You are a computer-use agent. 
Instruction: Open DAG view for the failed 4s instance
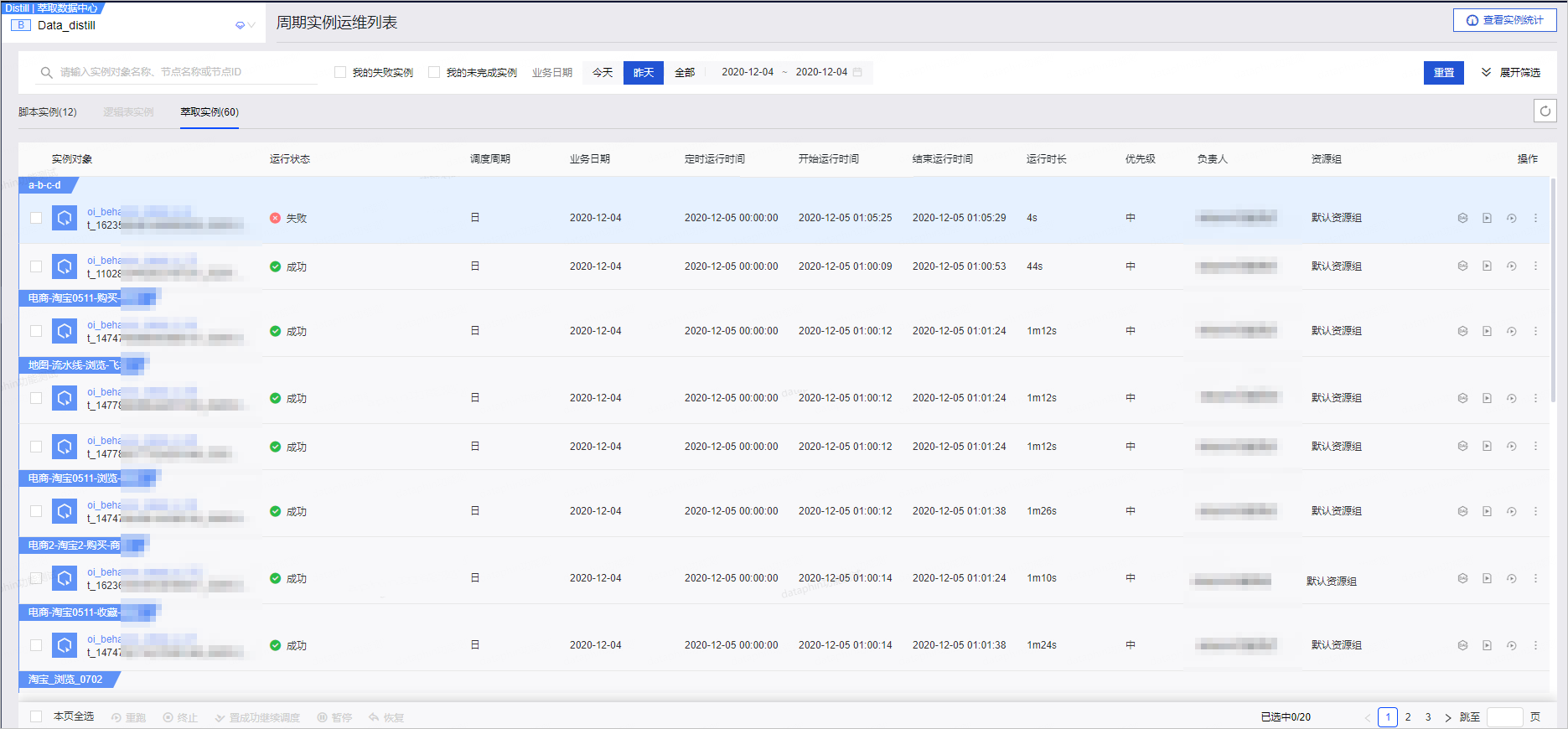tap(1462, 218)
